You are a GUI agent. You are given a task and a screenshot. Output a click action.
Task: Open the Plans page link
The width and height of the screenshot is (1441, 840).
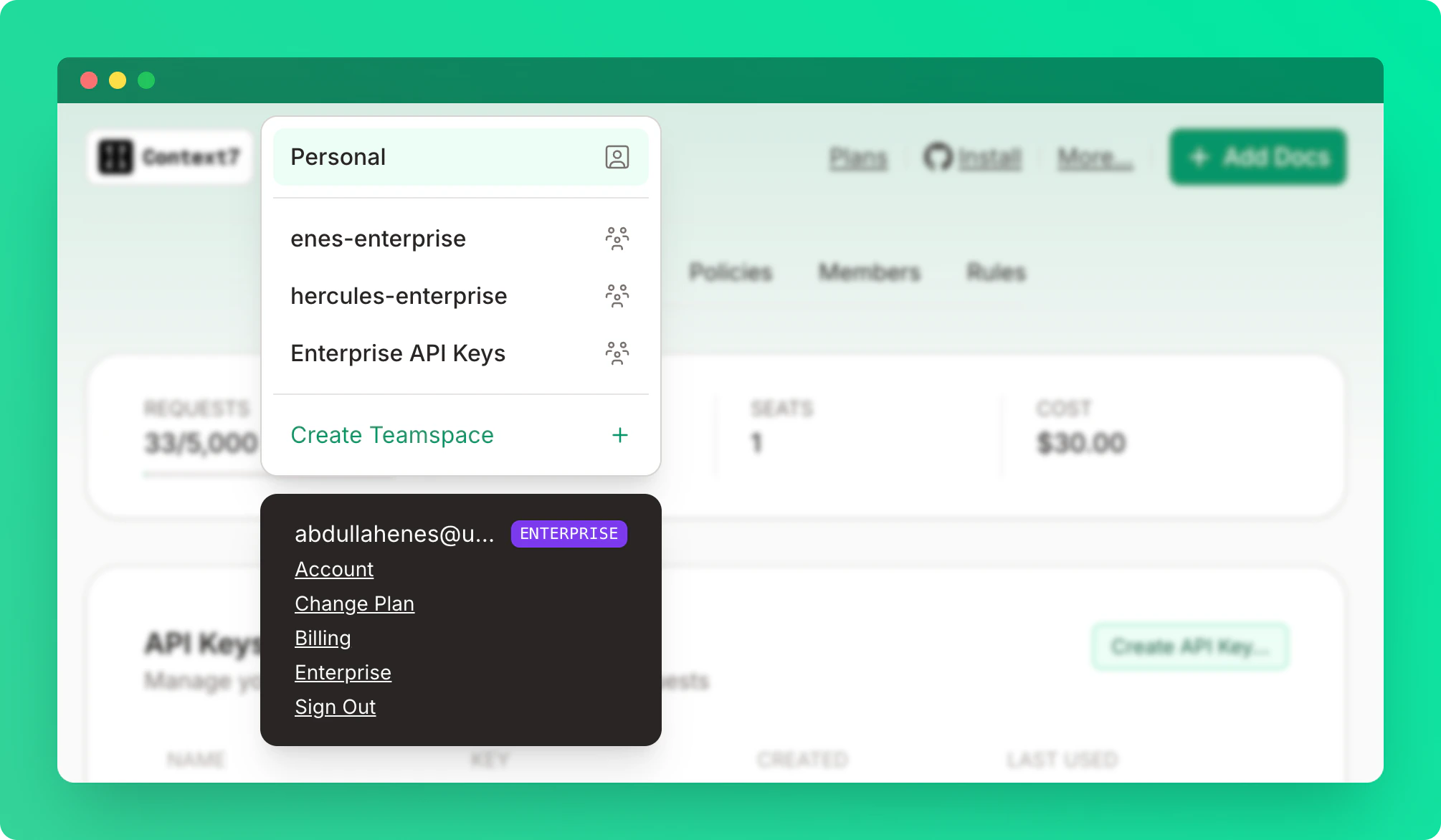pyautogui.click(x=857, y=158)
